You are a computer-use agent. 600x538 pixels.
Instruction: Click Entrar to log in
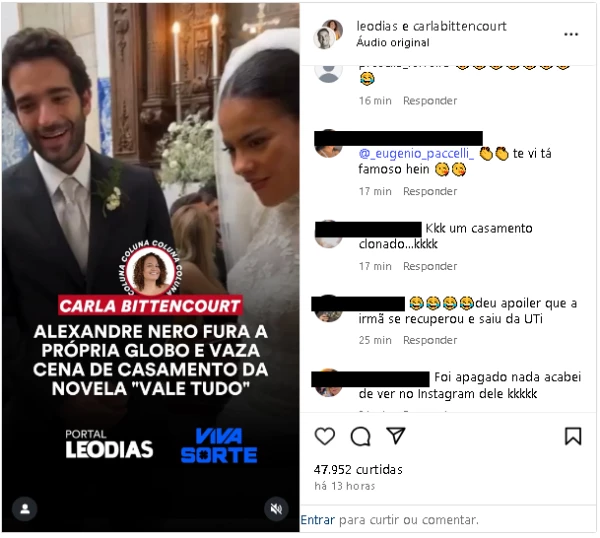tap(318, 520)
